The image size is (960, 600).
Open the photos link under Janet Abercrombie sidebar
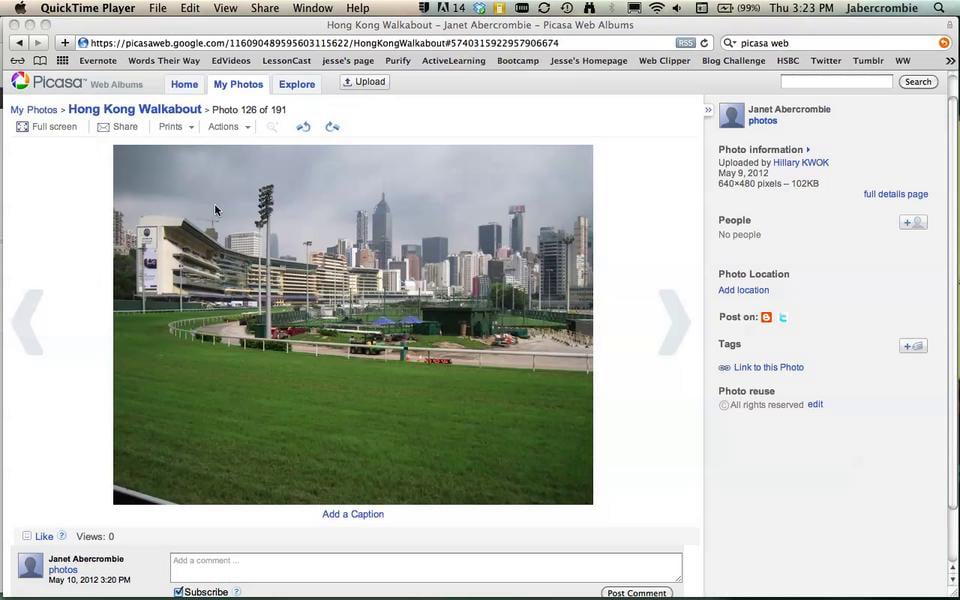click(762, 121)
